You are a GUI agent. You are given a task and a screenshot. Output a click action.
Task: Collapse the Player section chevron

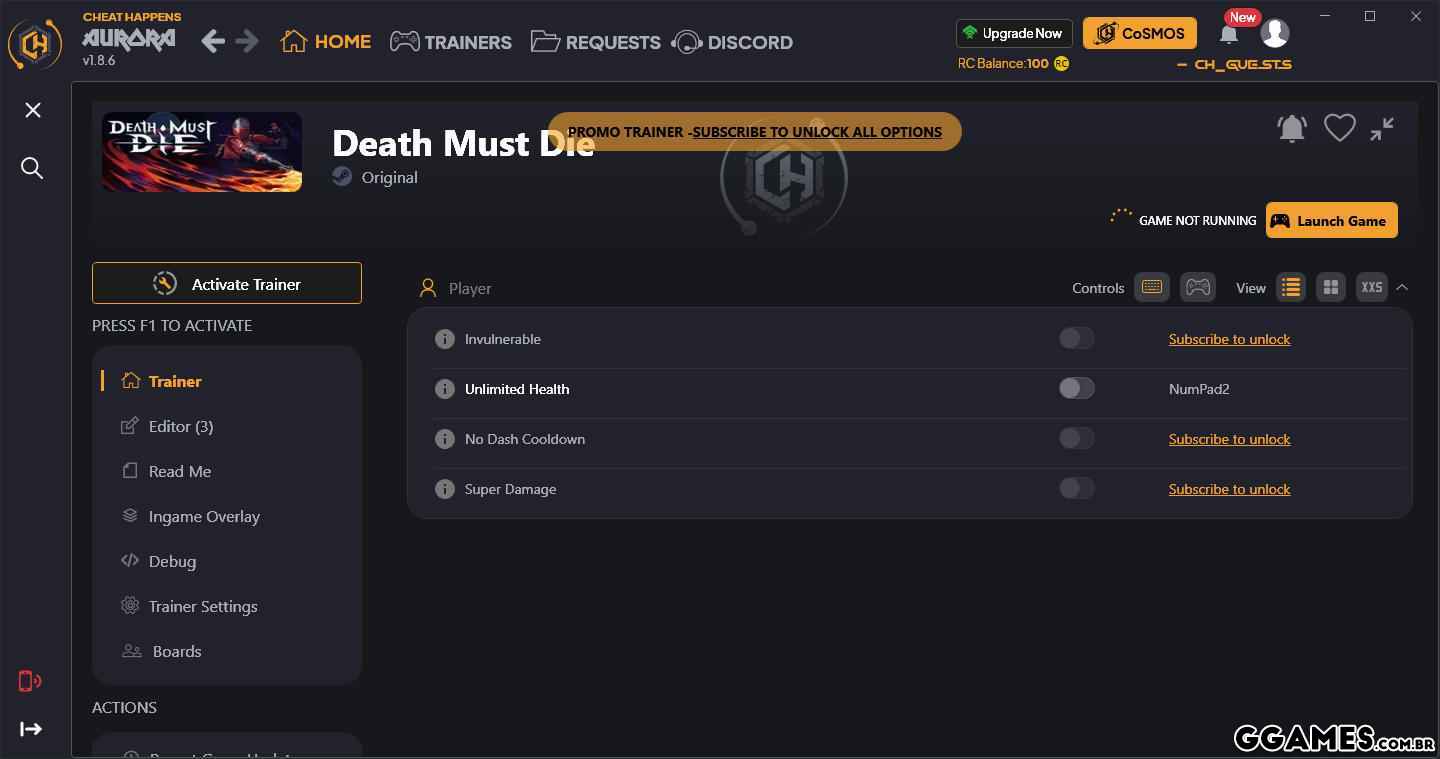tap(1402, 288)
